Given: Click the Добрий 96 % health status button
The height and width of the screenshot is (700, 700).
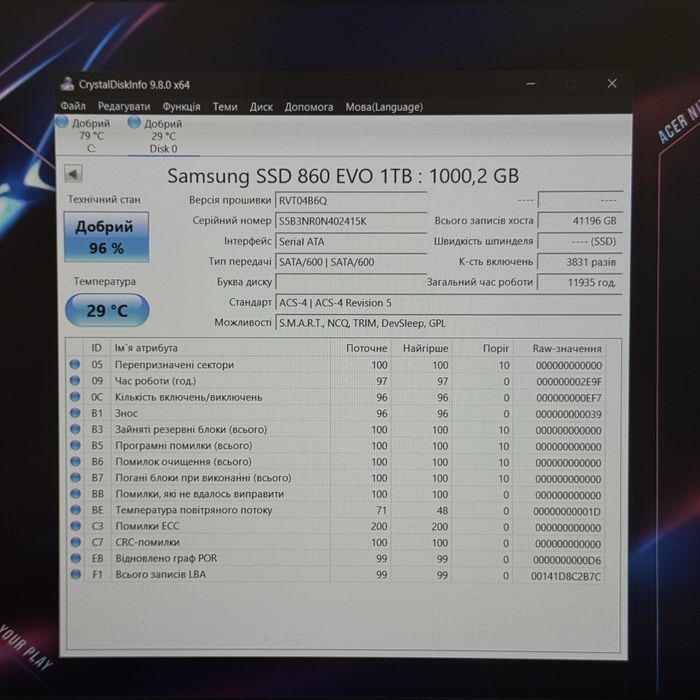Looking at the screenshot, I should tap(106, 237).
